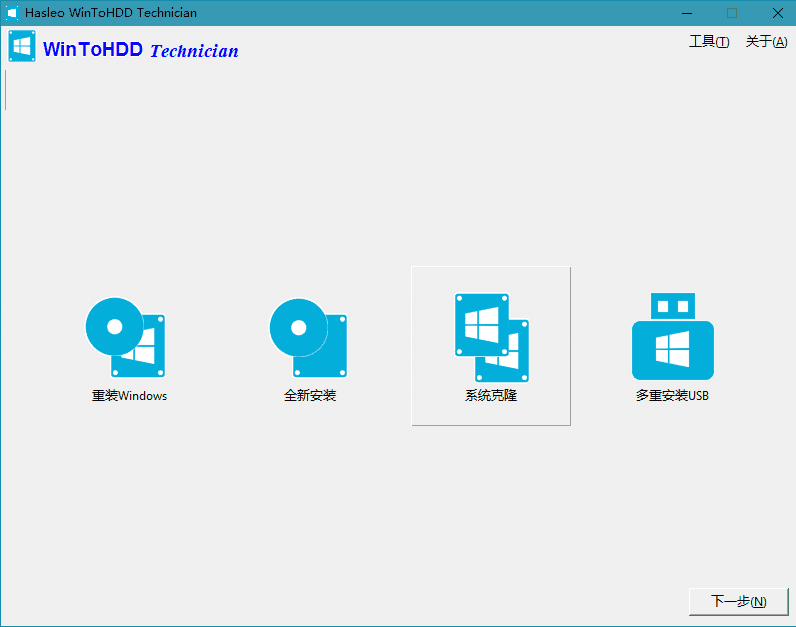Select the 多重安装USB flash drive icon
This screenshot has height=627, width=796.
(672, 337)
